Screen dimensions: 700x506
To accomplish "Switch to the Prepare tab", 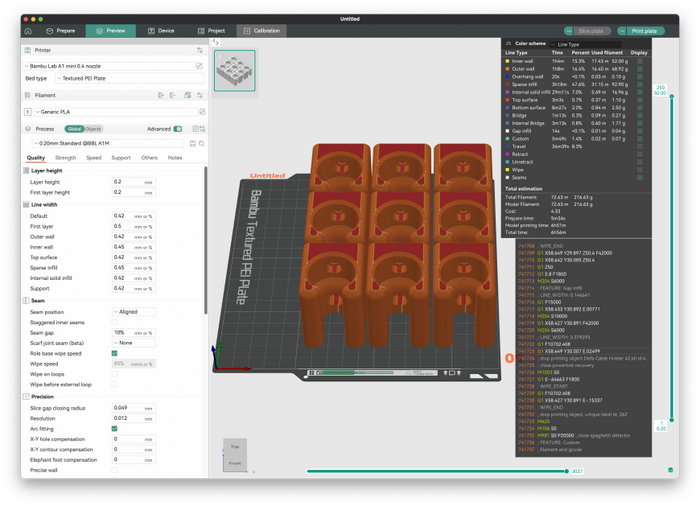I will click(x=60, y=31).
